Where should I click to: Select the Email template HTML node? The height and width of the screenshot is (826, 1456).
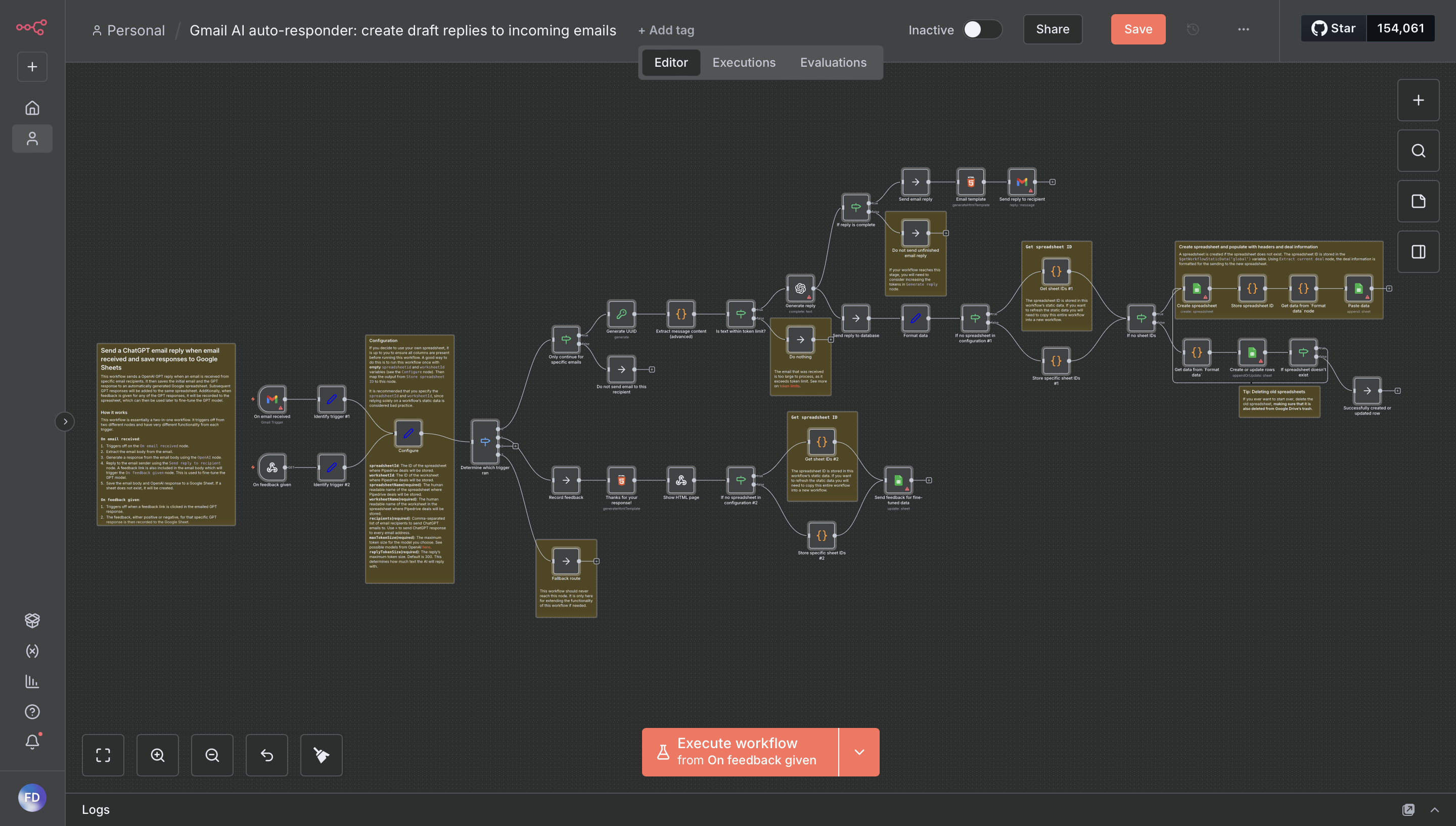click(x=971, y=182)
